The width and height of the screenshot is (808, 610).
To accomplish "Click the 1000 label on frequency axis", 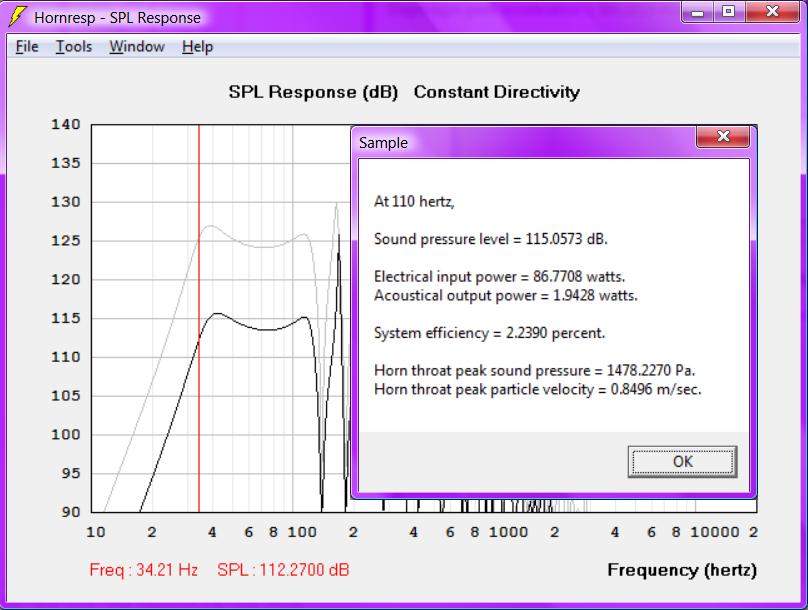I will (508, 532).
